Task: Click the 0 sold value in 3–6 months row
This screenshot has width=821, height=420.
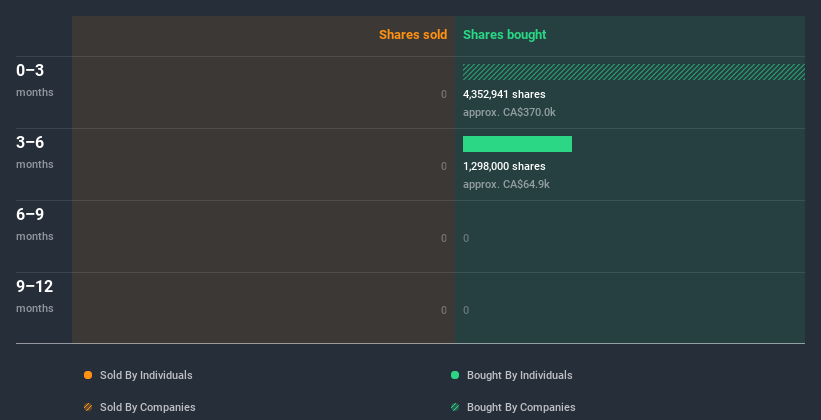Action: pyautogui.click(x=444, y=166)
